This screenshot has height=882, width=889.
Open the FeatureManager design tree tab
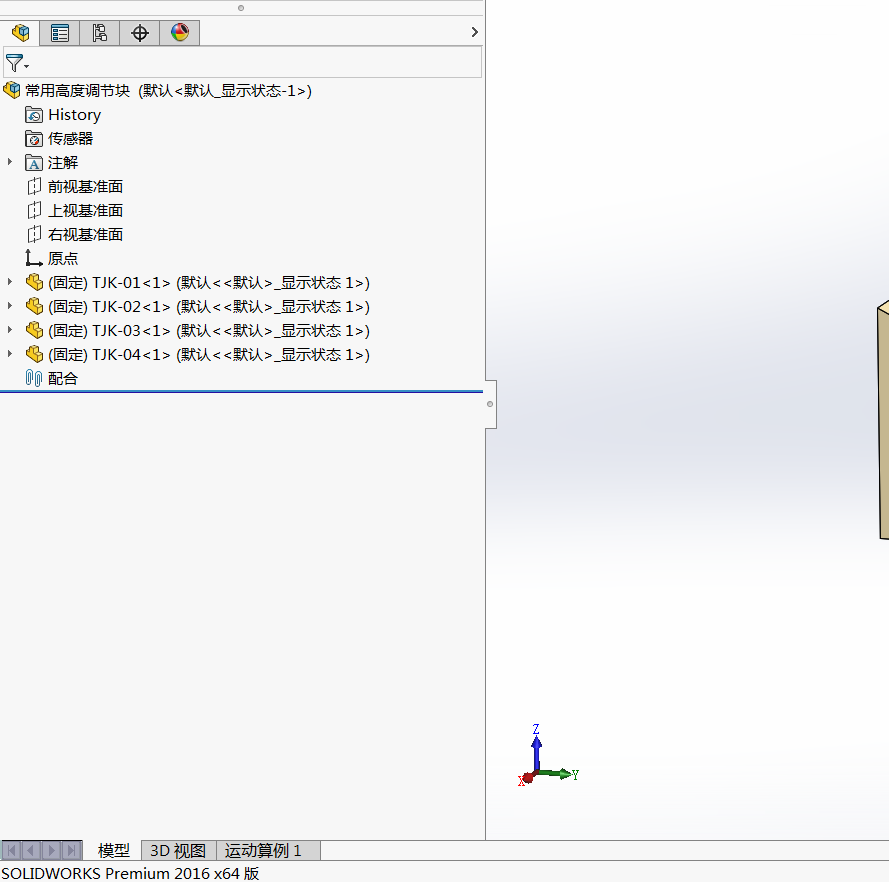[20, 33]
